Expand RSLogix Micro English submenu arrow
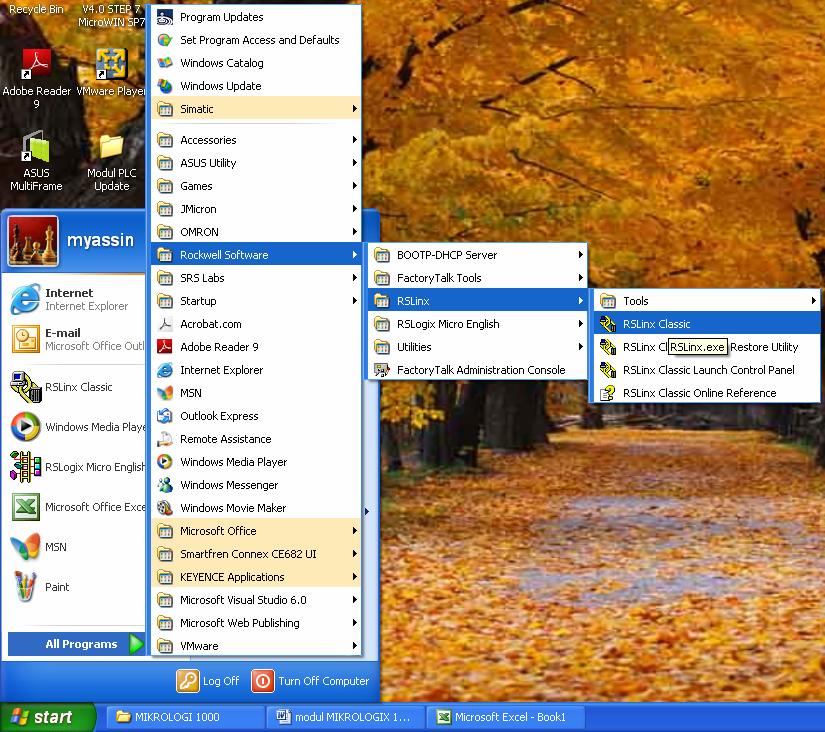Image resolution: width=825 pixels, height=732 pixels. pyautogui.click(x=580, y=324)
